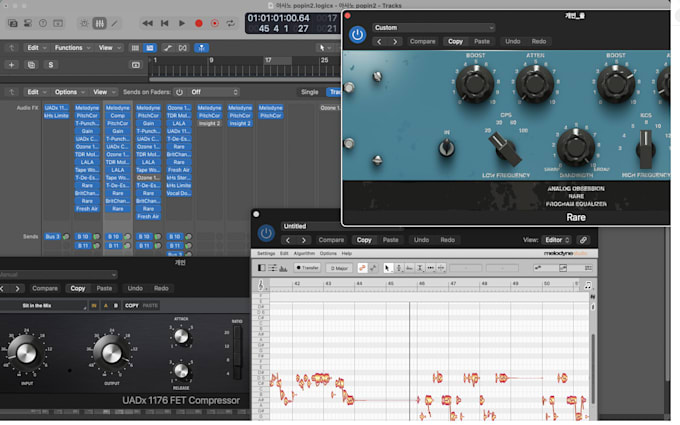
Task: Open Quick Help question mark icon
Action: [42, 23]
